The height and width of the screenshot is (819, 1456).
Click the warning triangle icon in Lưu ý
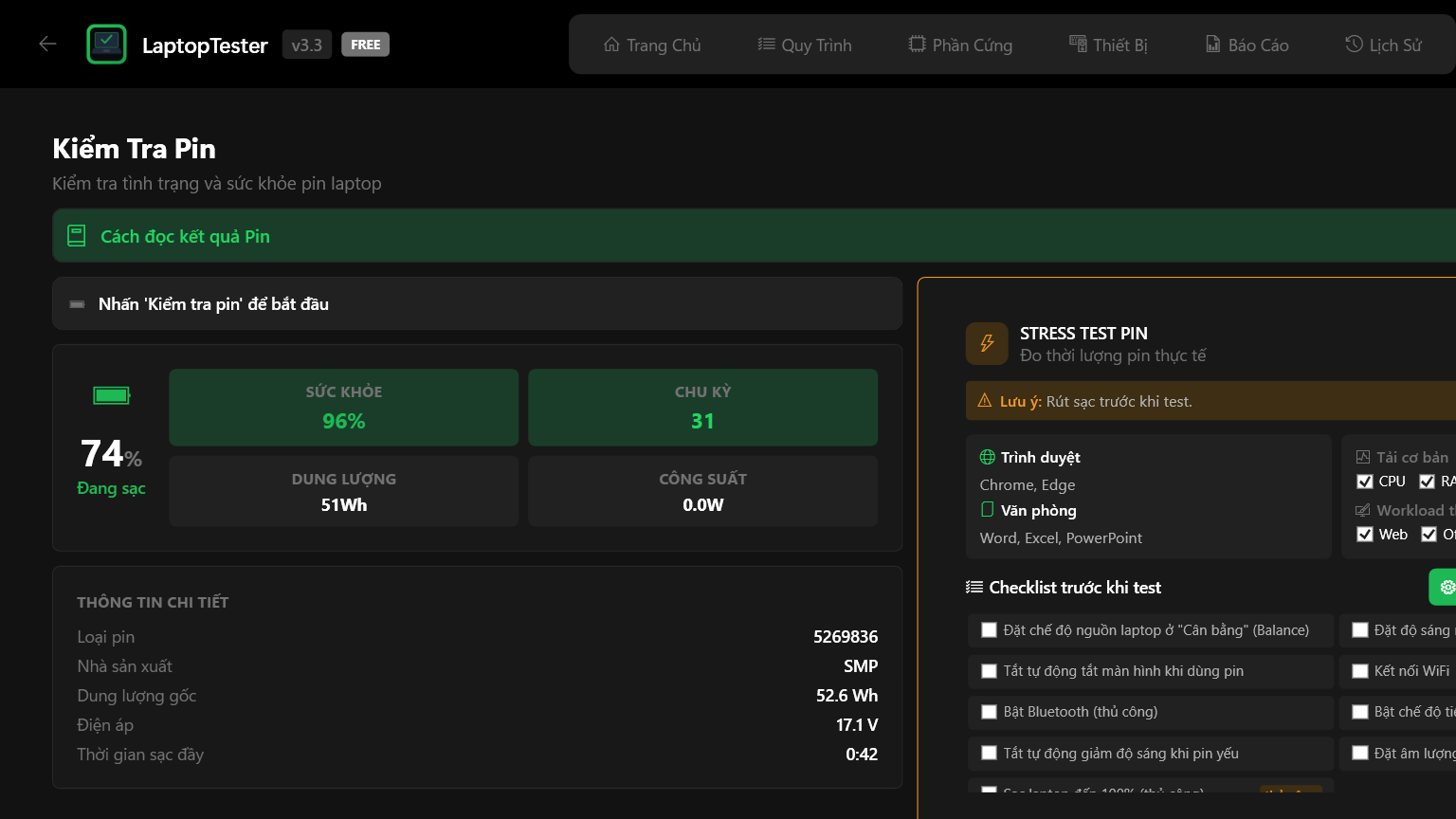click(984, 401)
